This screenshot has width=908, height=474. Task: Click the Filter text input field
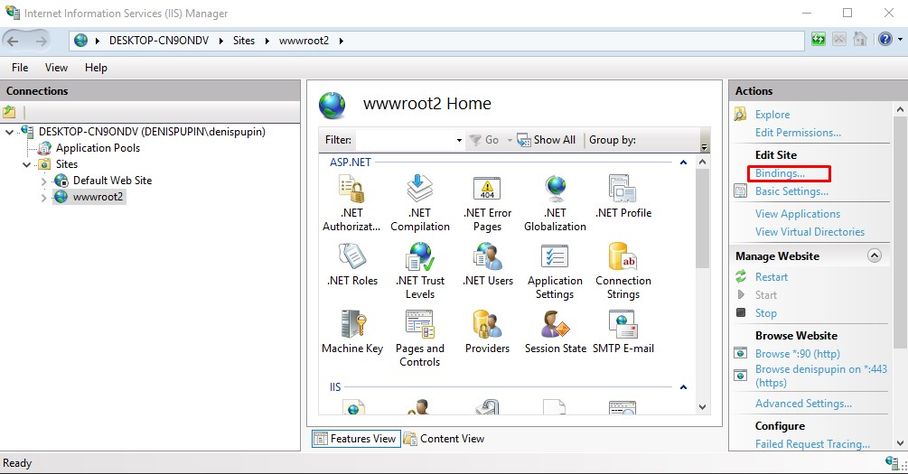tap(404, 140)
